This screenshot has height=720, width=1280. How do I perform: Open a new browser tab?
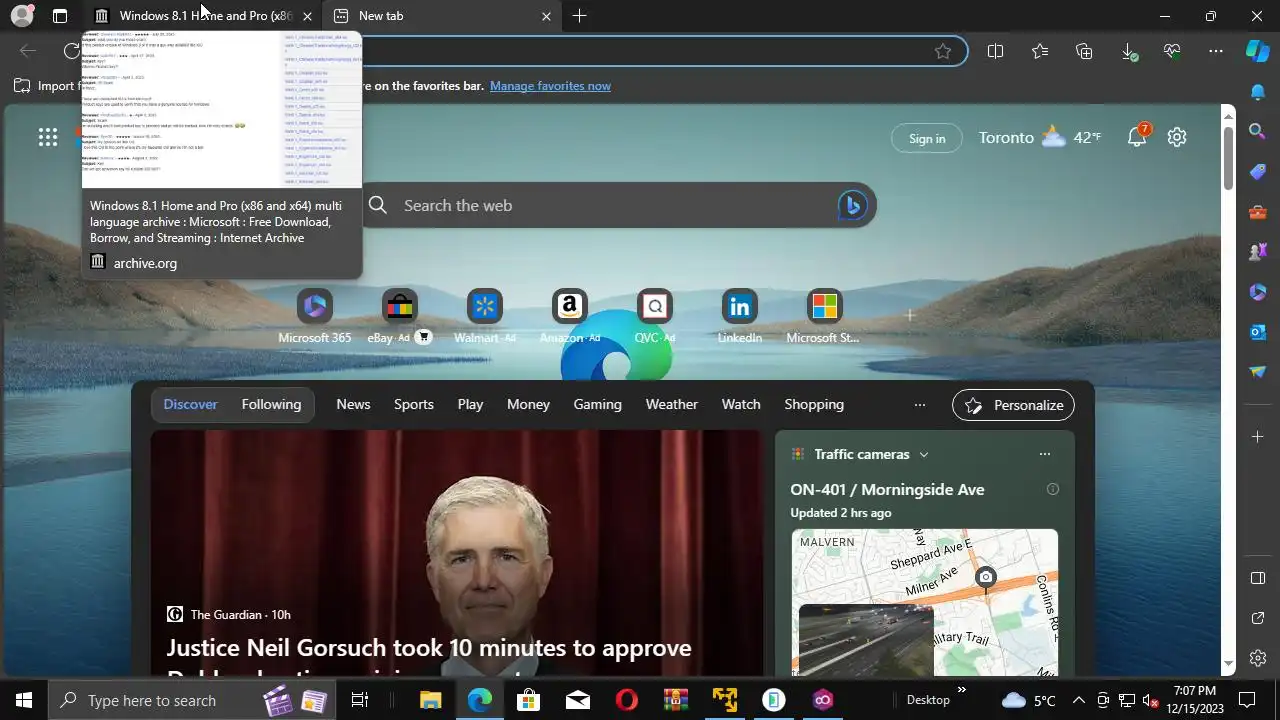(x=580, y=16)
